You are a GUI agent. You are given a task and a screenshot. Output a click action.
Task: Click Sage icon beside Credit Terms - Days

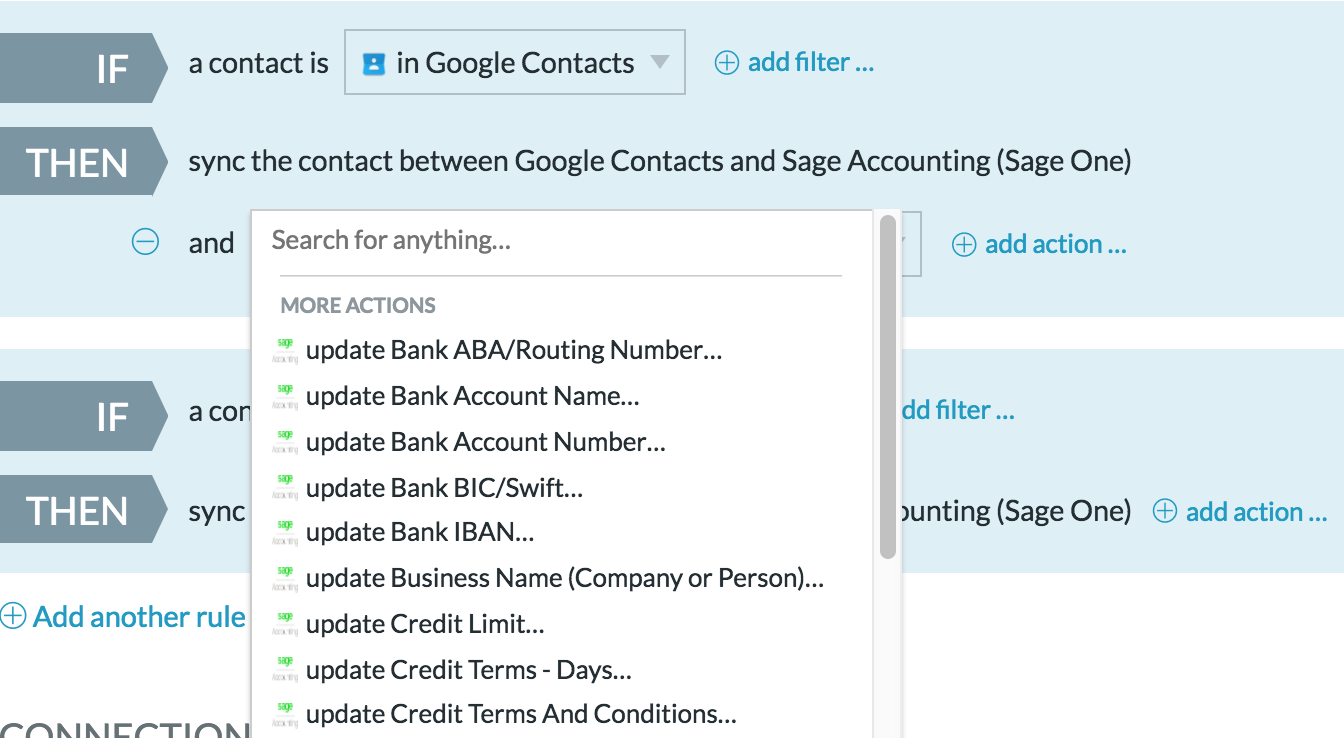(x=285, y=671)
